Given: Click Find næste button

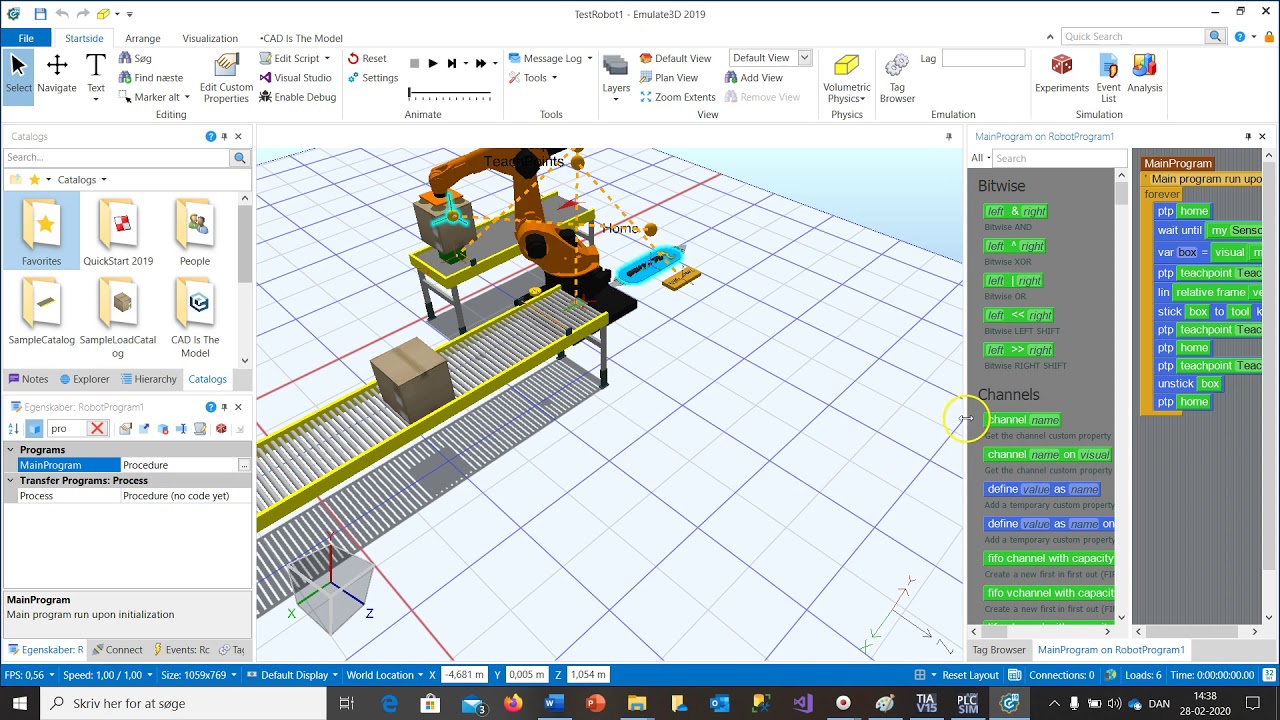Looking at the screenshot, I should point(150,78).
